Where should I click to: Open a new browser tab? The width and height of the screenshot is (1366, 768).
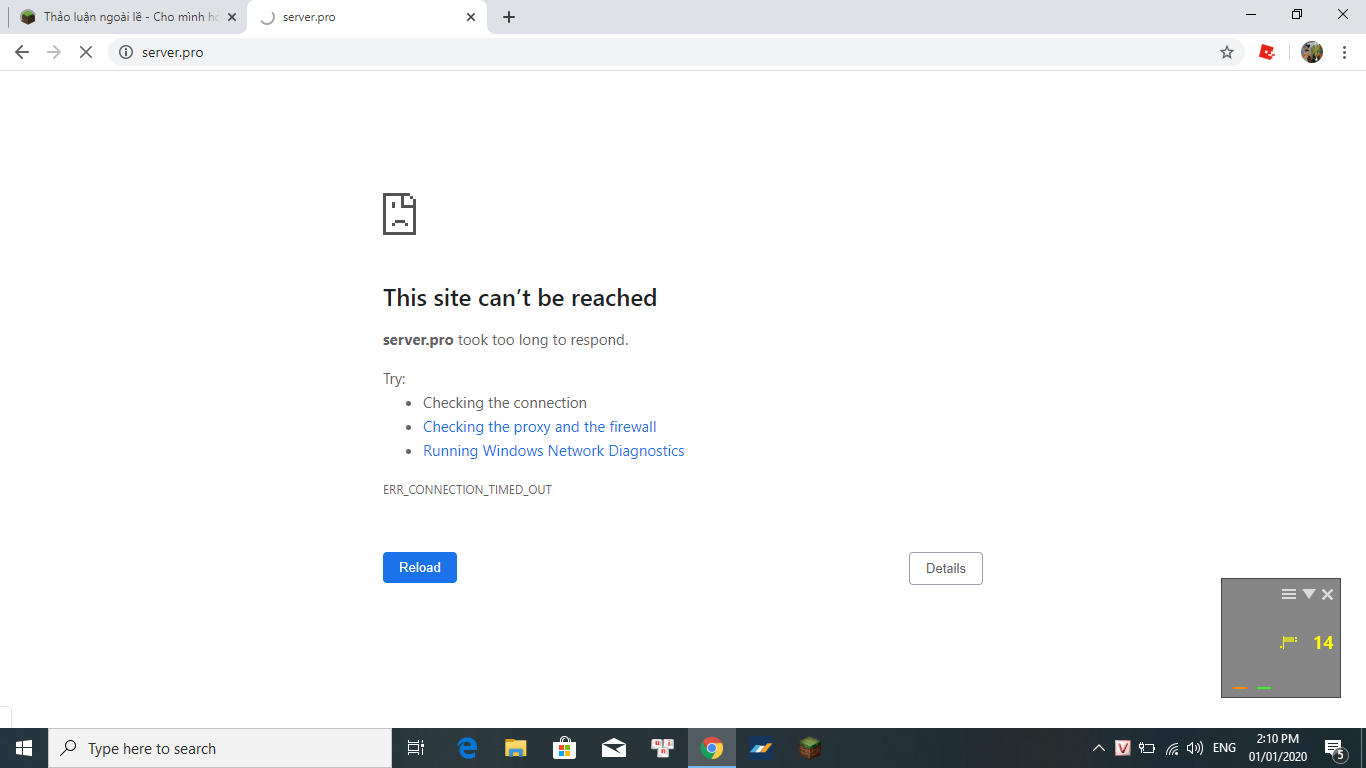509,17
